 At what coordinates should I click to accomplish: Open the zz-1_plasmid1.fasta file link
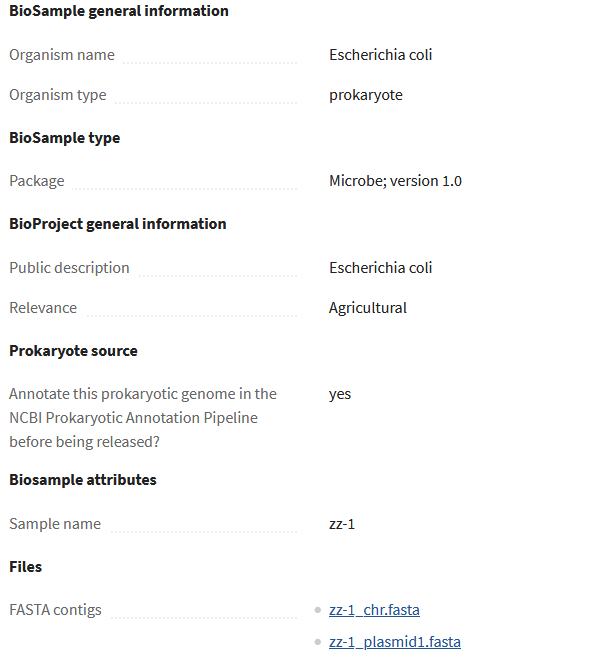coord(395,642)
